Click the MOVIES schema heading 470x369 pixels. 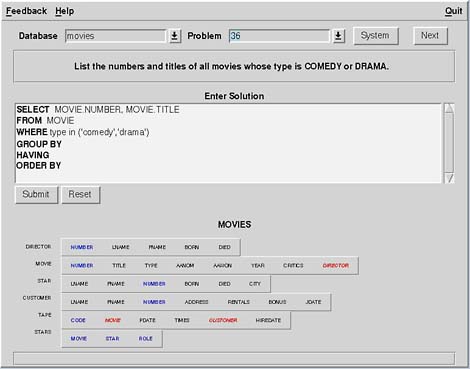click(235, 225)
